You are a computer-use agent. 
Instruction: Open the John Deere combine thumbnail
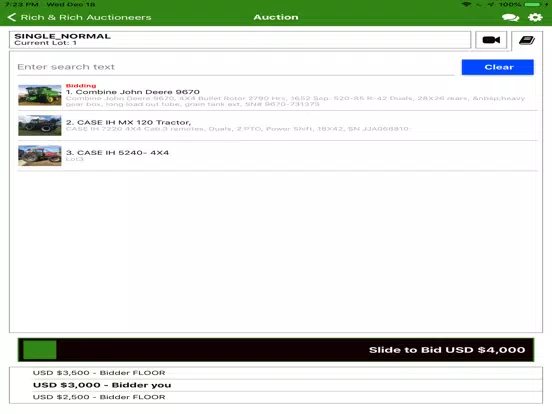click(40, 95)
